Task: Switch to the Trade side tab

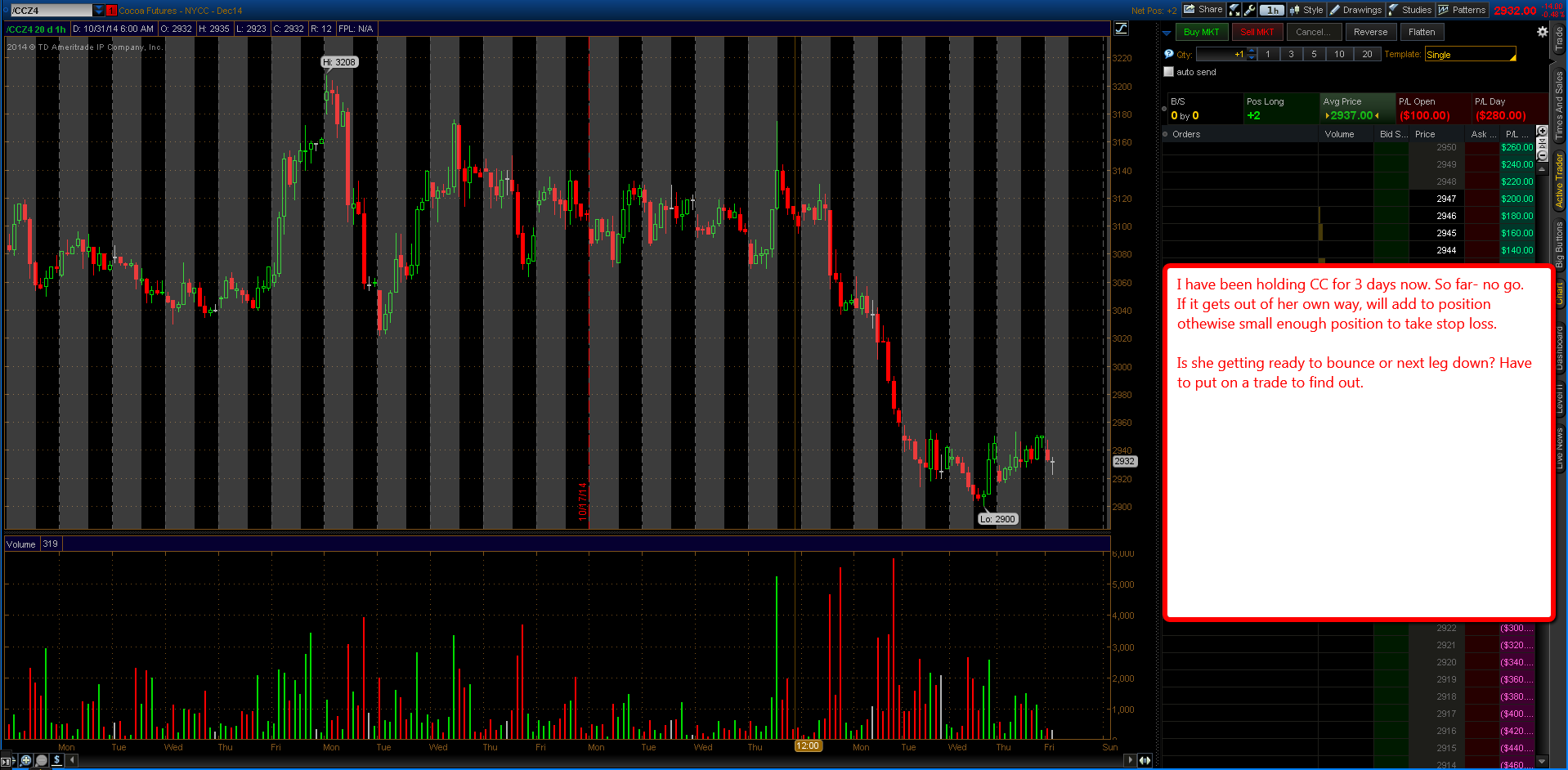Action: 1559,38
